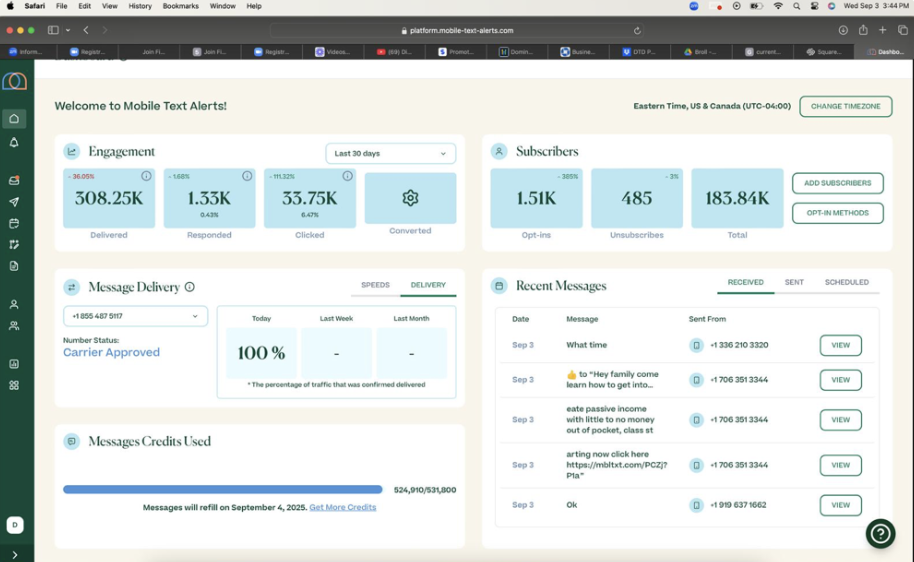Click the Mobile Text Alerts logo
This screenshot has width=914, height=562.
pyautogui.click(x=15, y=81)
